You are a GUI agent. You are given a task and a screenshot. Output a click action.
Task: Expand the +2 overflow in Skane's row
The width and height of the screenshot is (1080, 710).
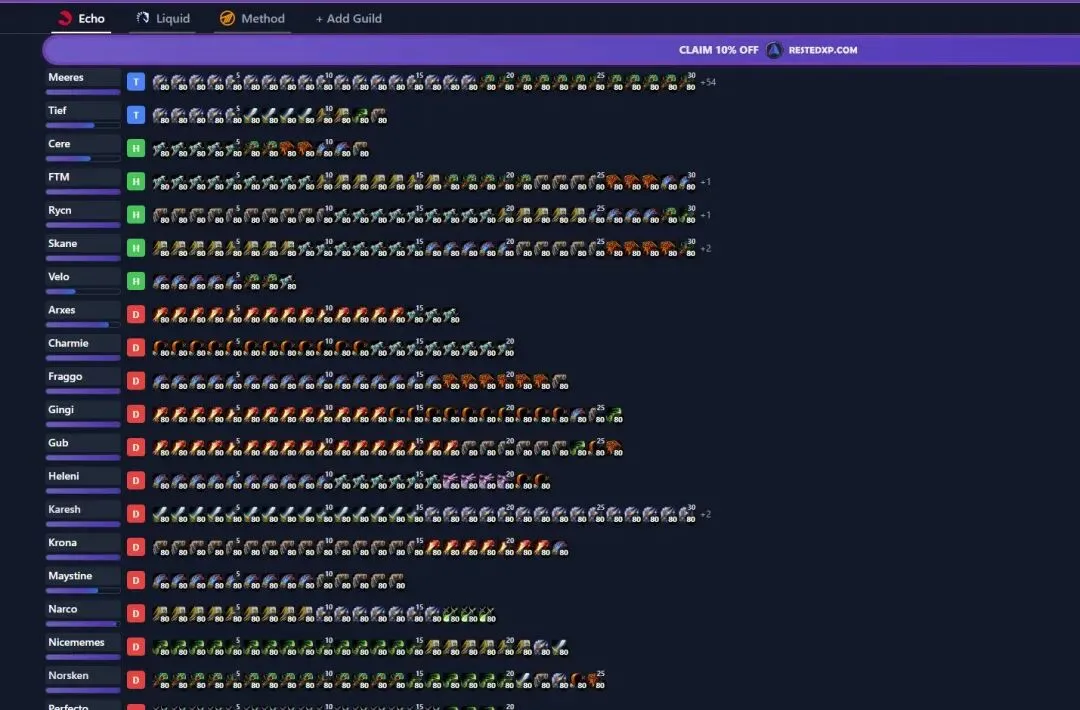(706, 248)
